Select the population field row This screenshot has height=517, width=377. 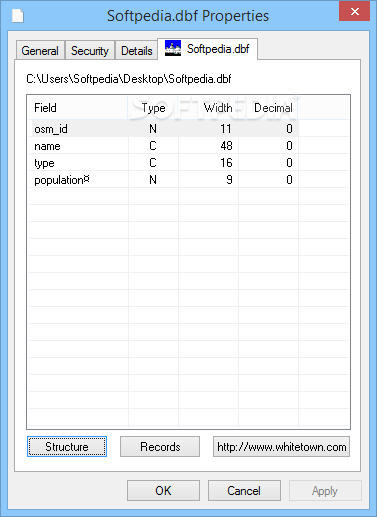coord(163,180)
